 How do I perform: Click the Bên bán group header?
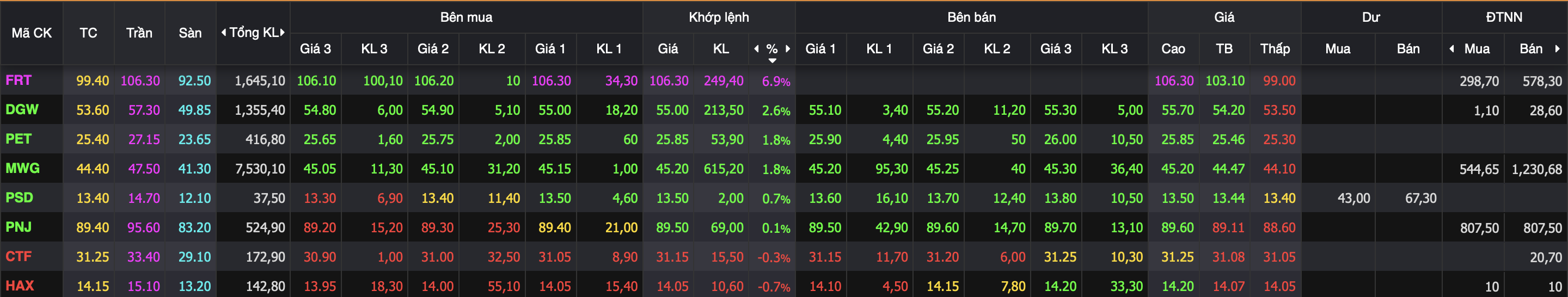click(x=971, y=17)
